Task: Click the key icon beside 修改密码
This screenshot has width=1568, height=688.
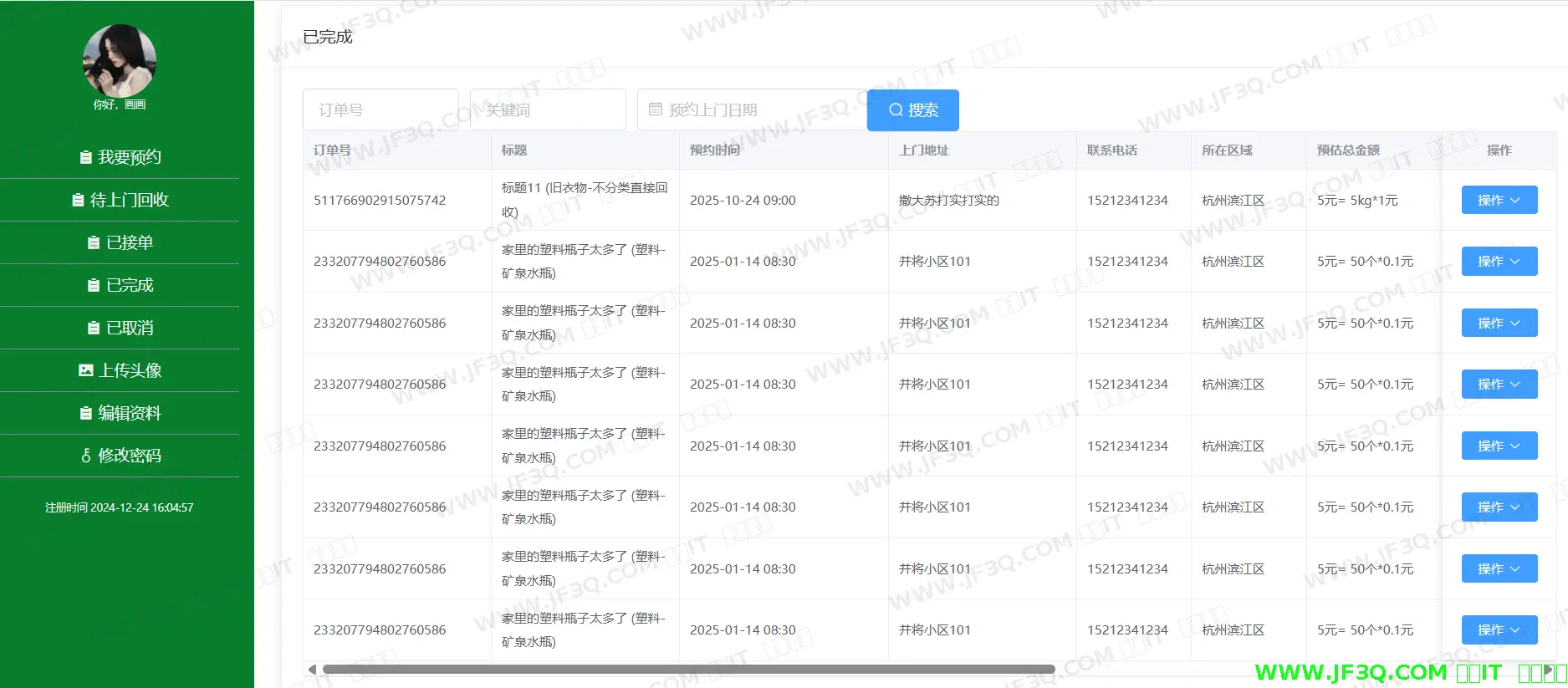Action: pyautogui.click(x=85, y=456)
